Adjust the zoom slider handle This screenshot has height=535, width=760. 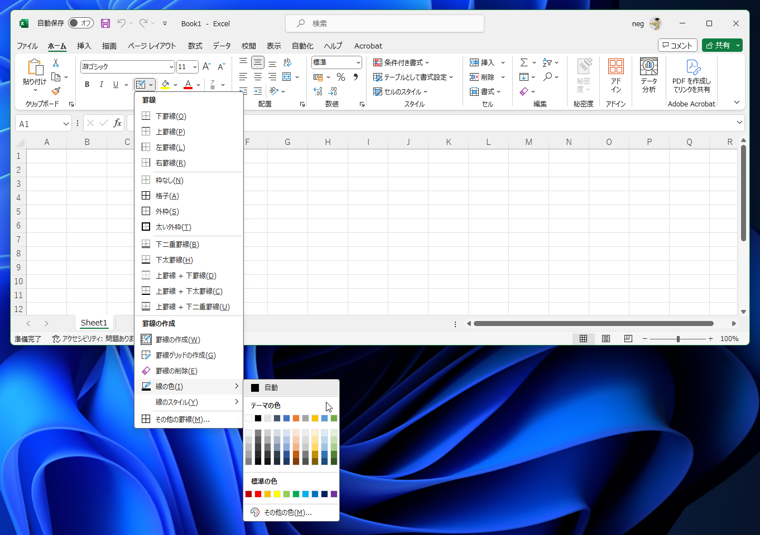point(678,339)
